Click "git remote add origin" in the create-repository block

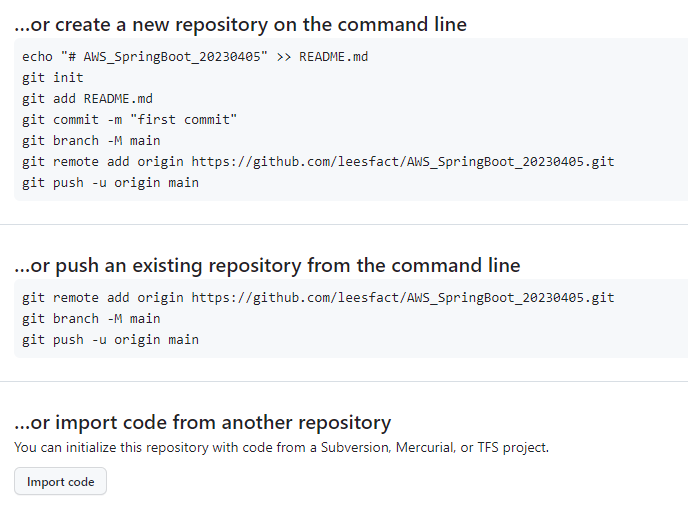pyautogui.click(x=104, y=162)
